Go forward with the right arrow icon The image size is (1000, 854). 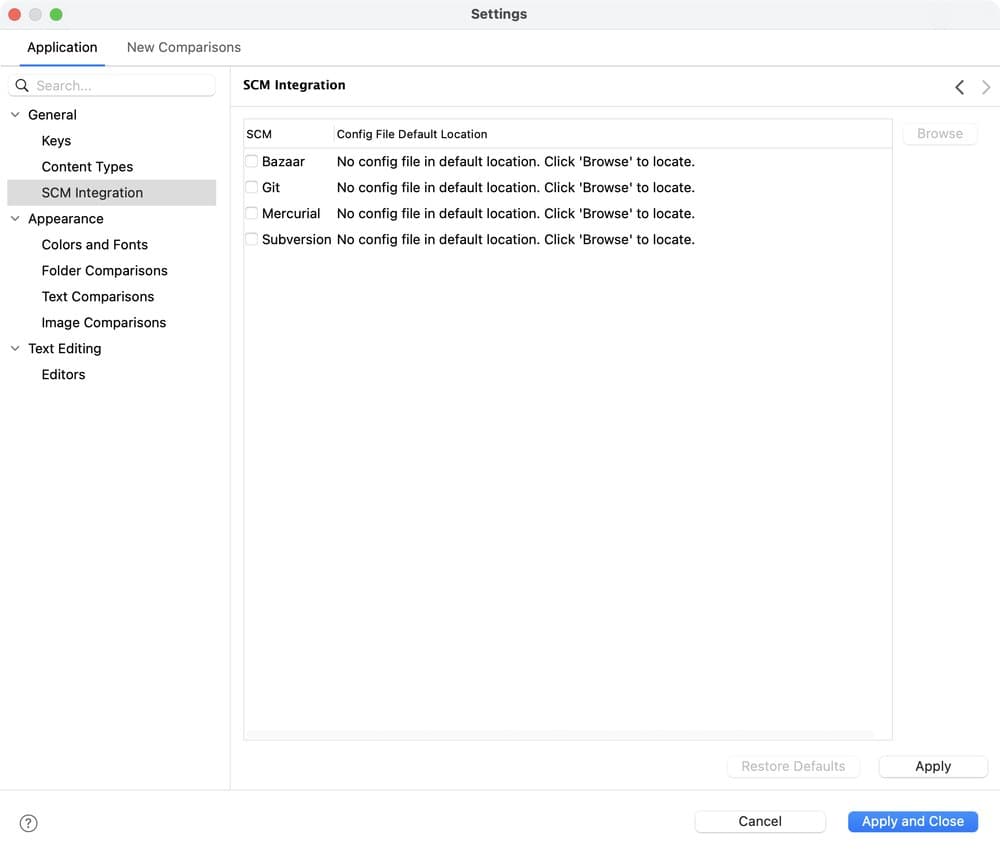[x=986, y=87]
